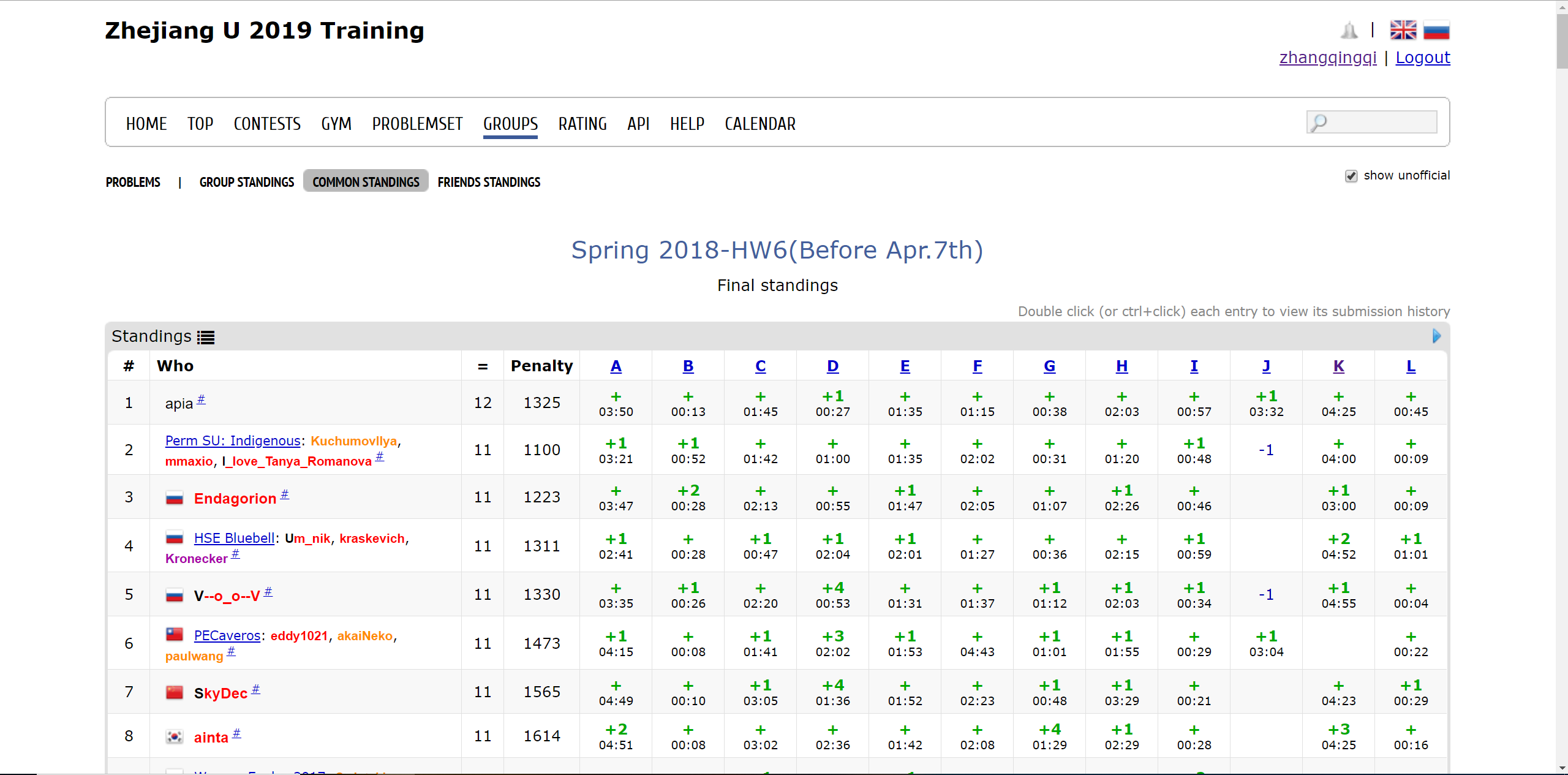Screen dimensions: 1568x775
Task: Click the Logout link
Action: [1422, 58]
